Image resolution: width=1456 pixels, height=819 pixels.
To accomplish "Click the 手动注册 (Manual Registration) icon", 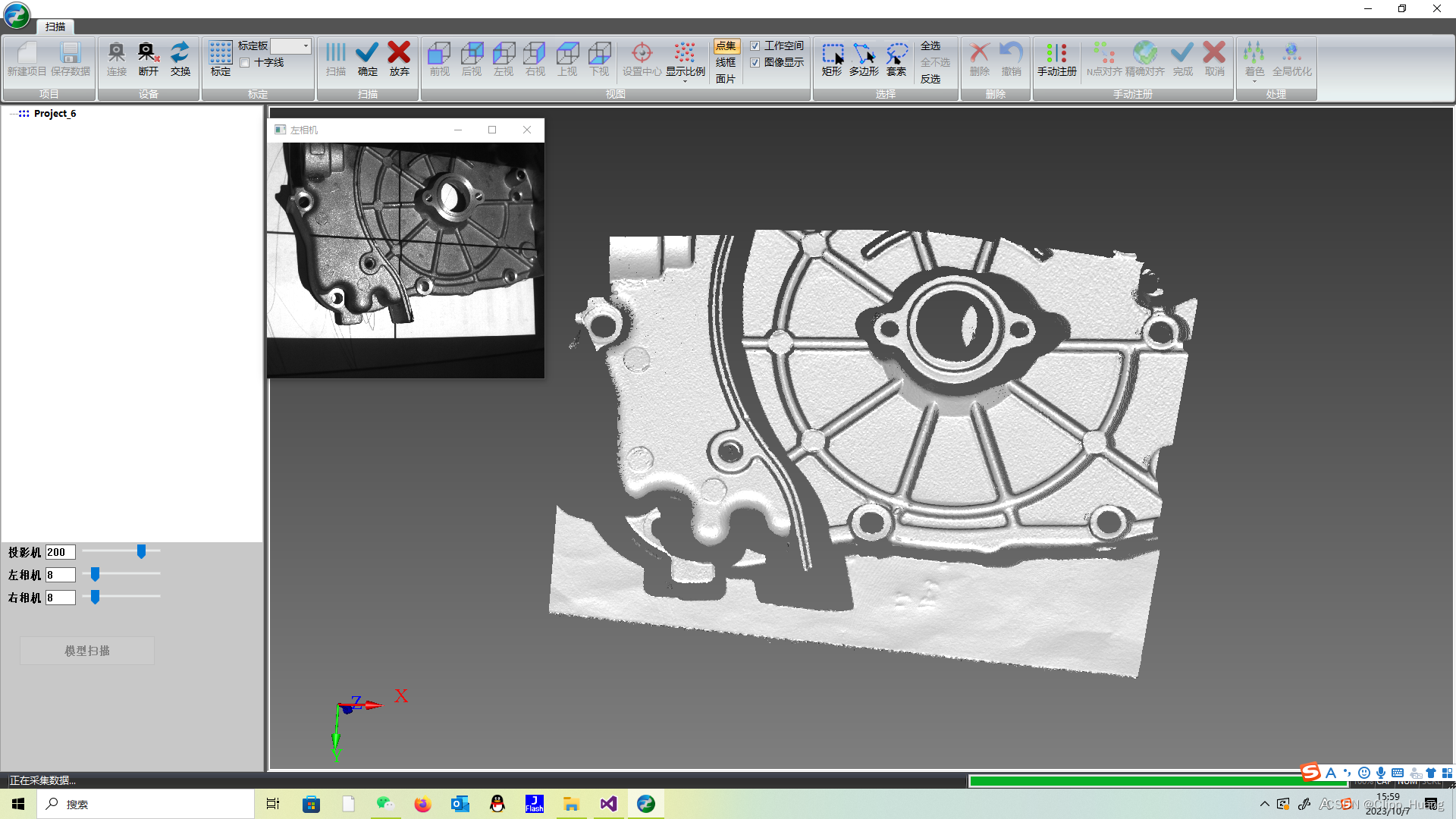I will tap(1056, 59).
